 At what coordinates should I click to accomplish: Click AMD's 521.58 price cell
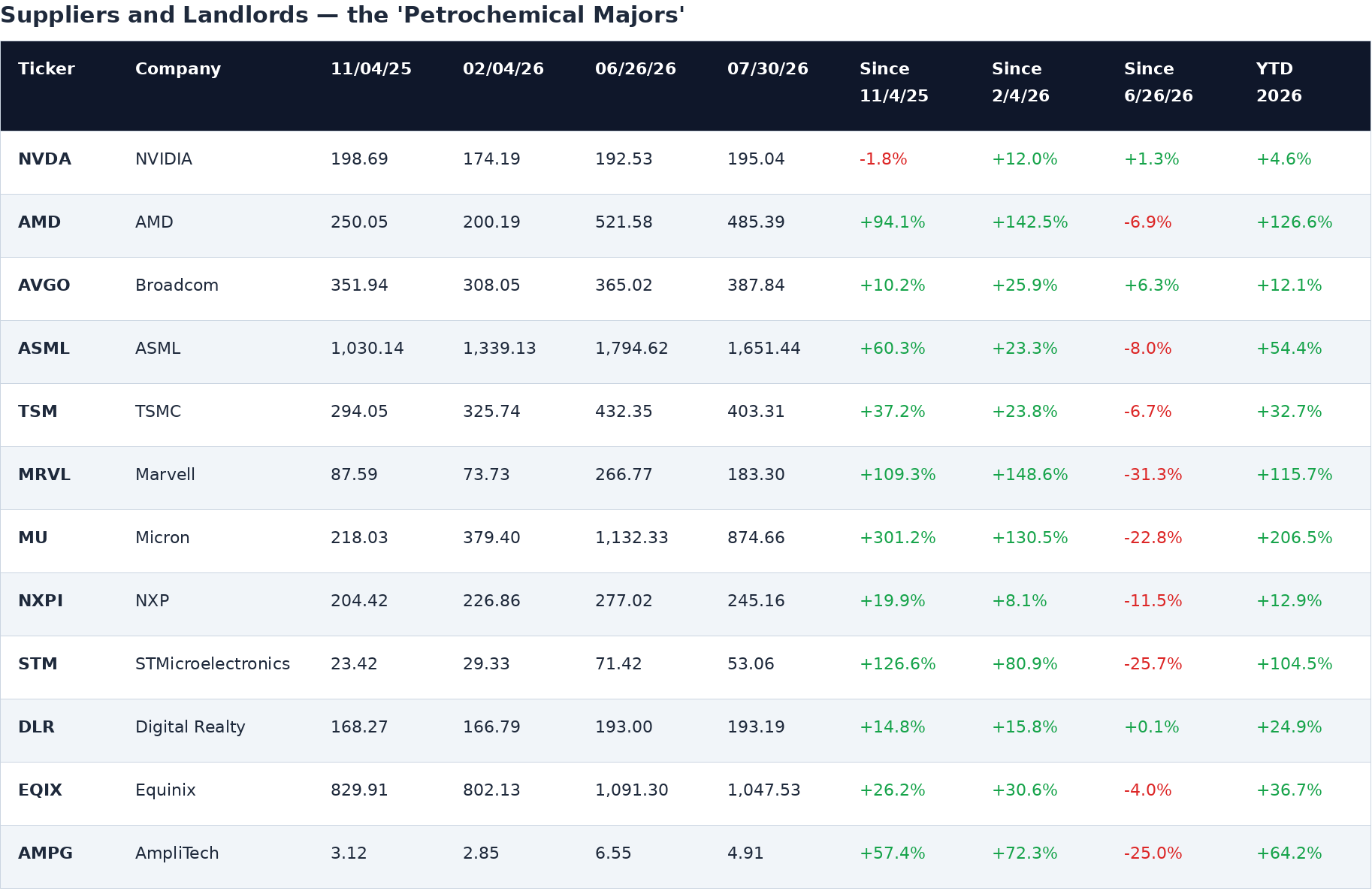coord(624,222)
